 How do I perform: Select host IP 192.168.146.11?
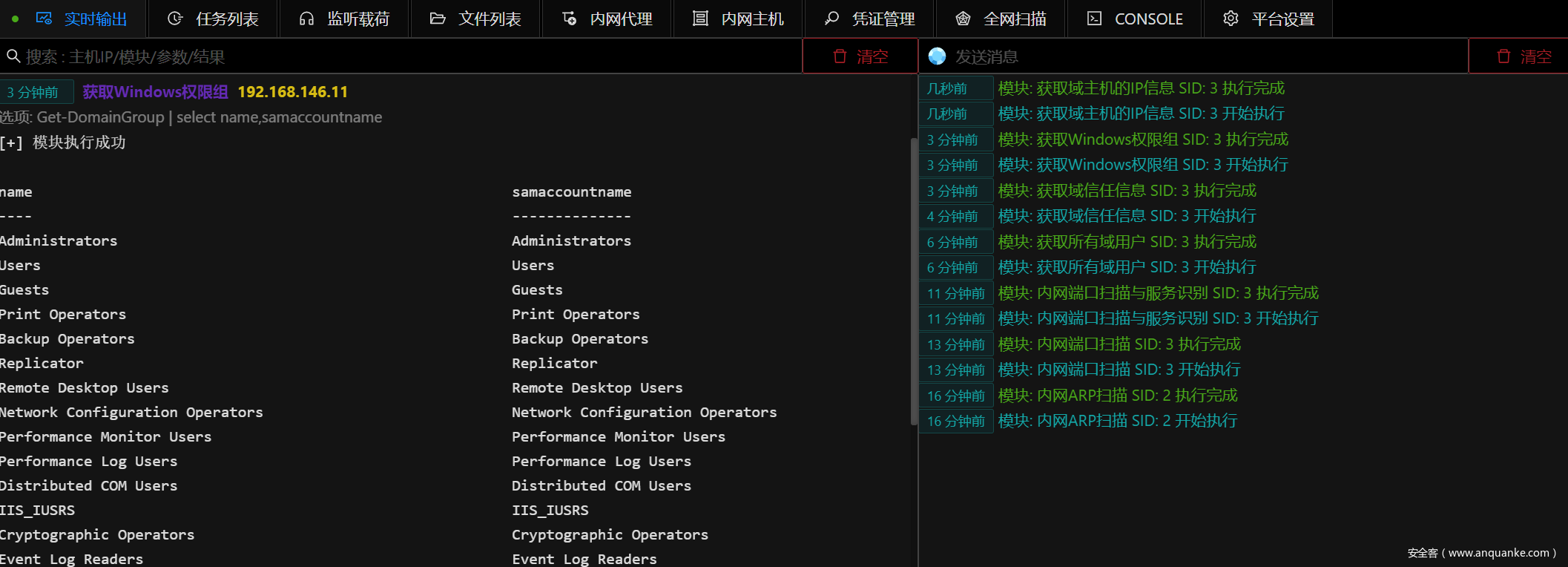pos(292,92)
